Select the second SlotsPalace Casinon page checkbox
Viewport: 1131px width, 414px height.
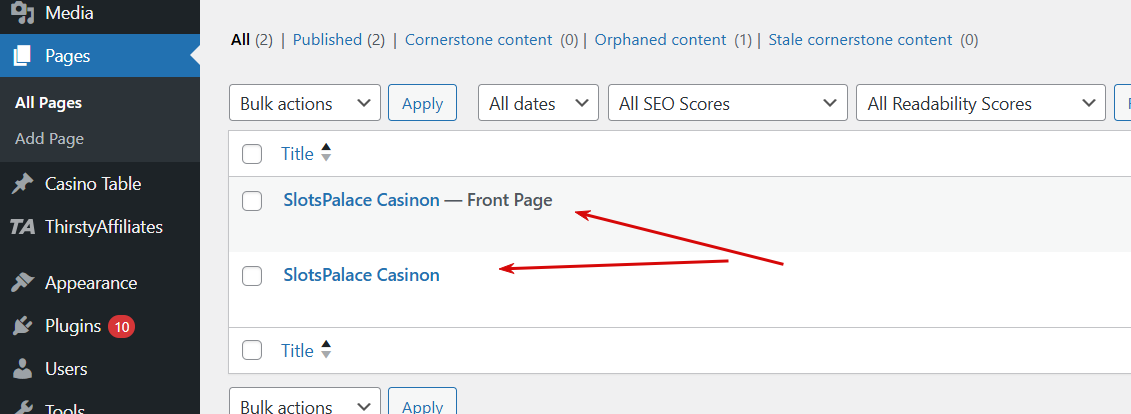[x=252, y=276]
